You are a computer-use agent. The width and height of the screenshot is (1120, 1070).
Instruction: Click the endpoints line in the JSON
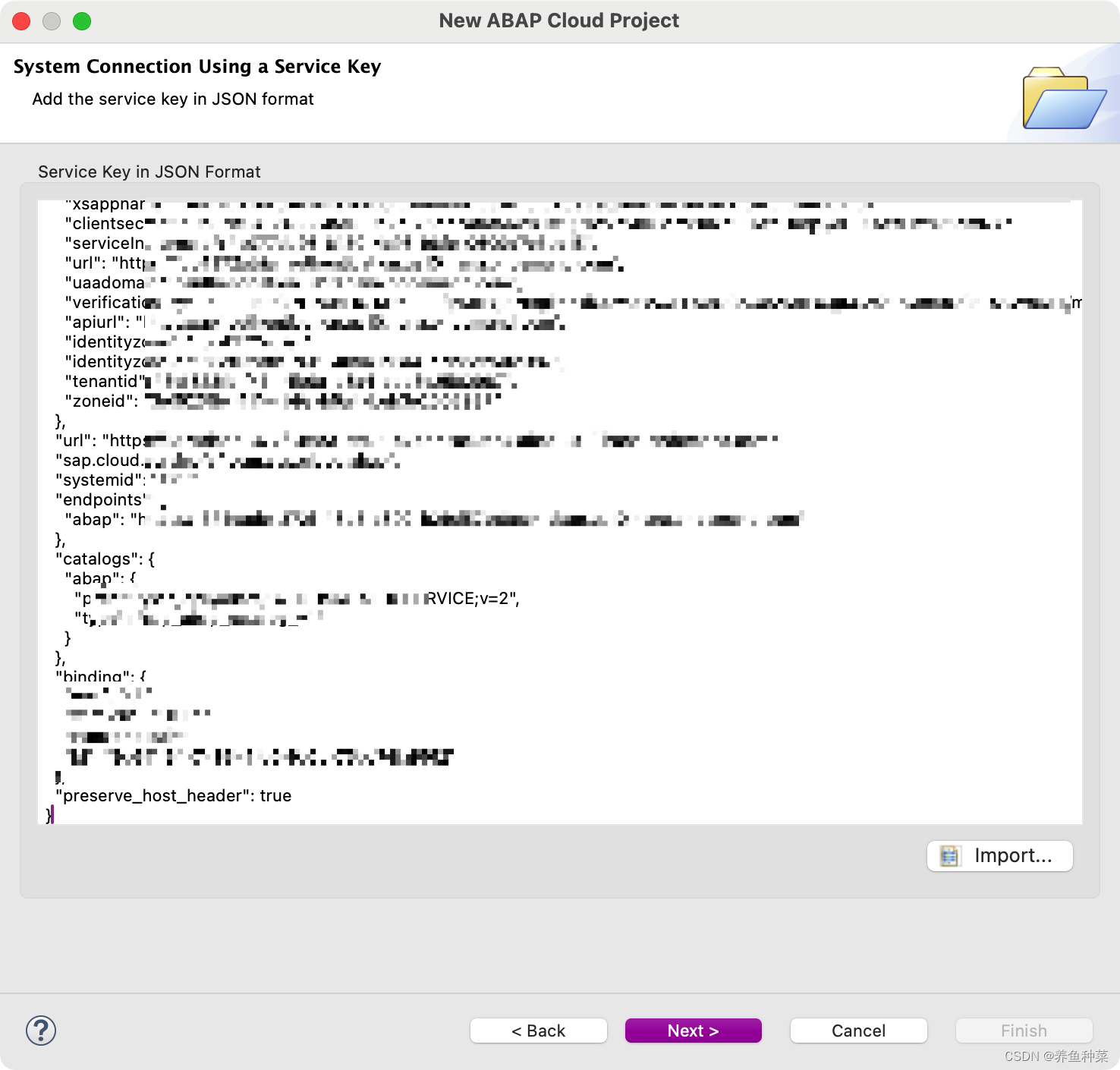pos(99,499)
